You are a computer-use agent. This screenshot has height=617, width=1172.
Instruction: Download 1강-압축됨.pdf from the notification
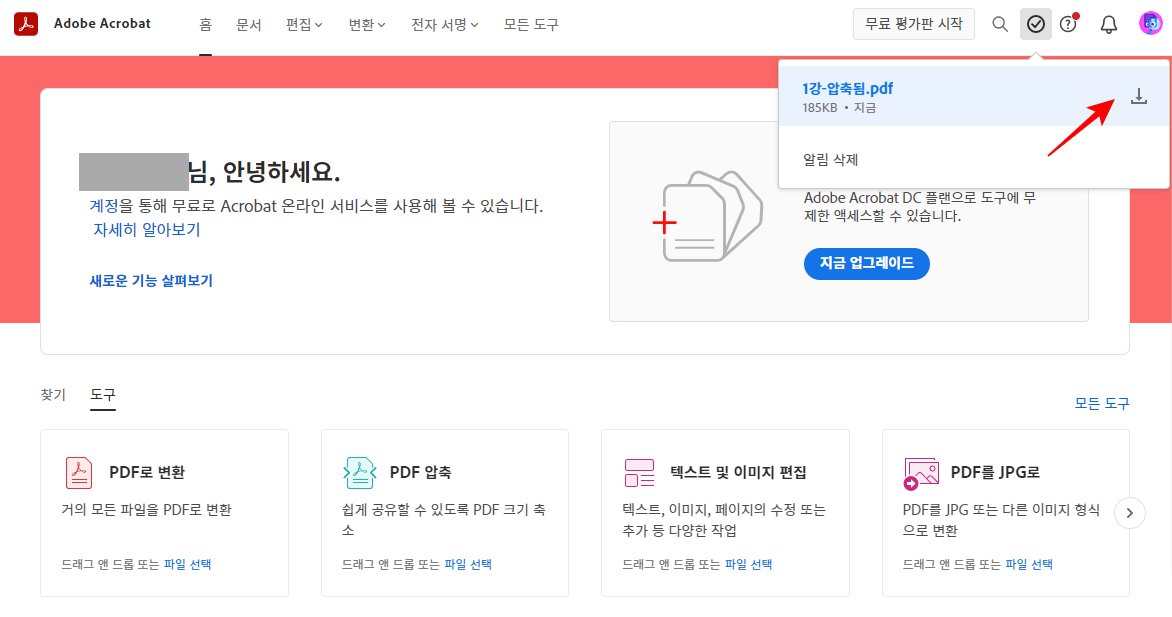tap(1138, 97)
